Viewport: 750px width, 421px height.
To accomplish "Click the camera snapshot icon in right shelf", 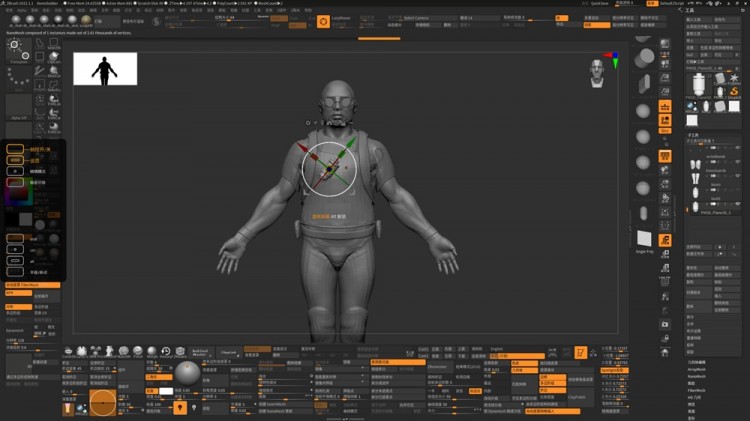I will pos(665,324).
